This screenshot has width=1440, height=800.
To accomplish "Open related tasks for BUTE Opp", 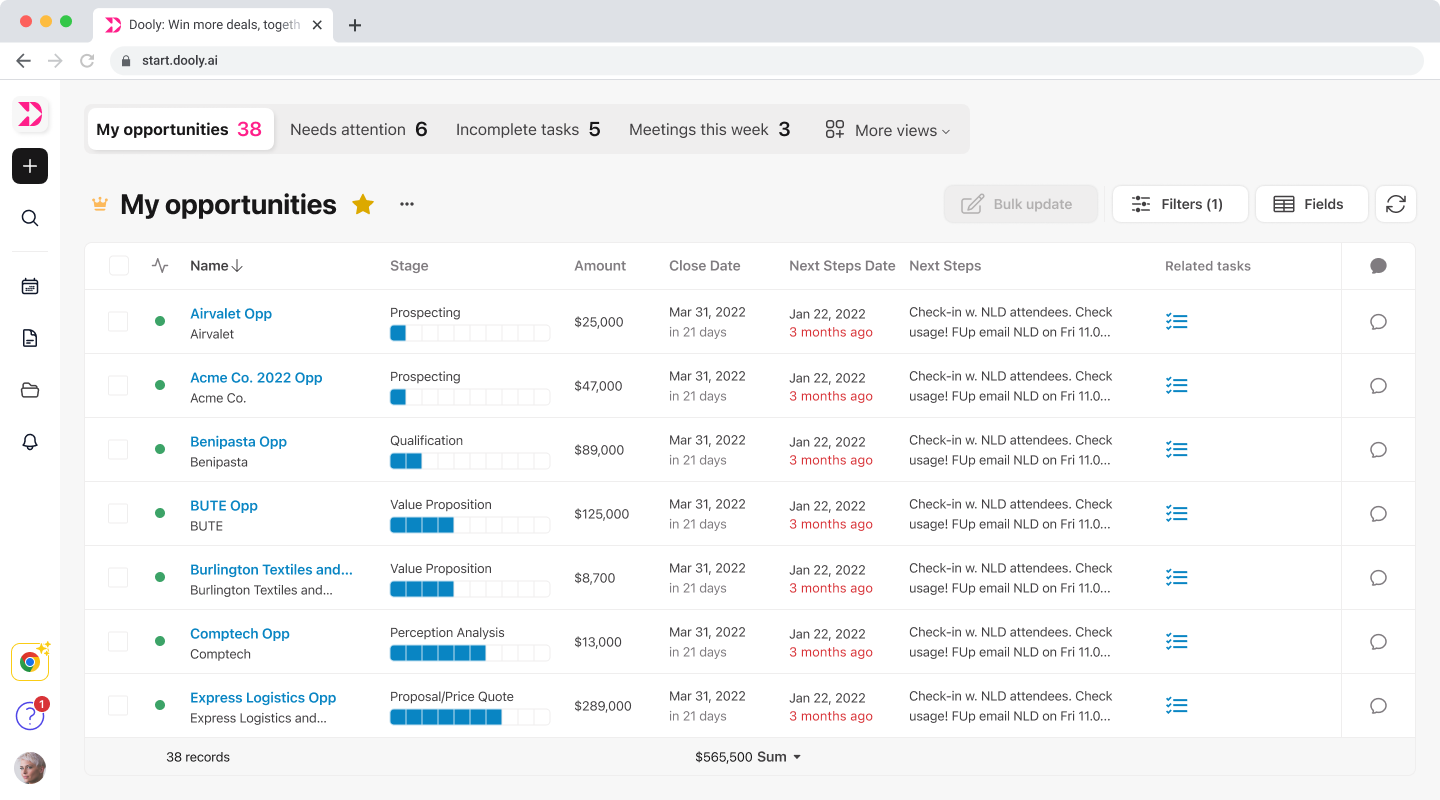I will click(x=1177, y=514).
